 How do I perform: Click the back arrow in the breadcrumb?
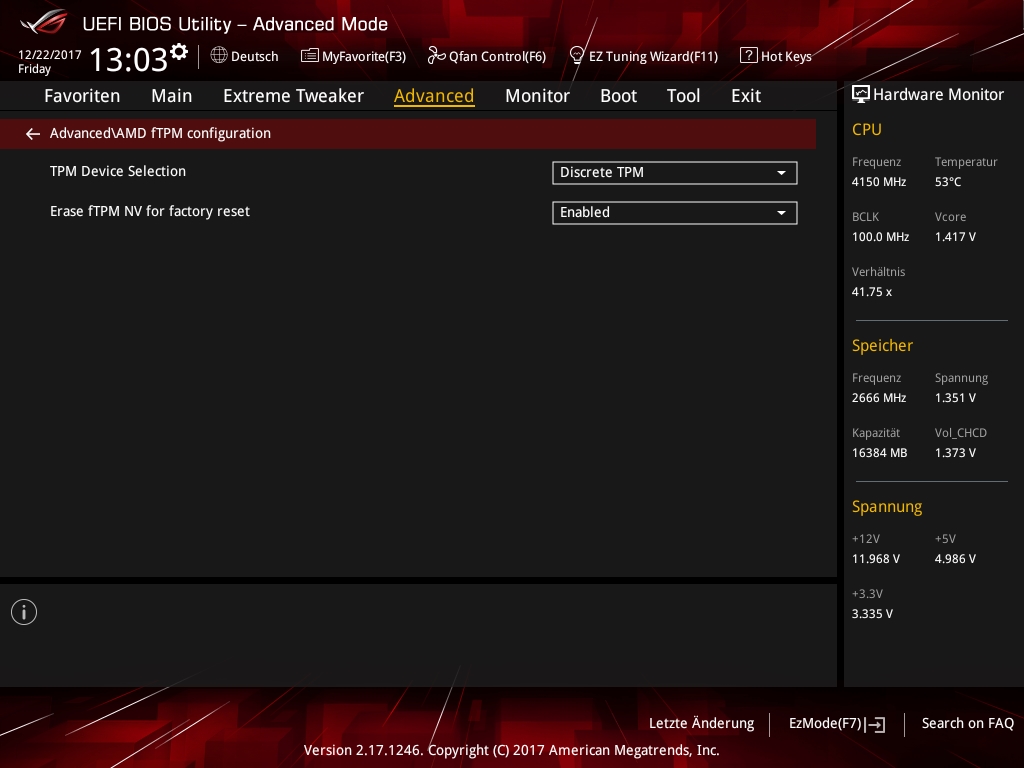click(x=33, y=133)
